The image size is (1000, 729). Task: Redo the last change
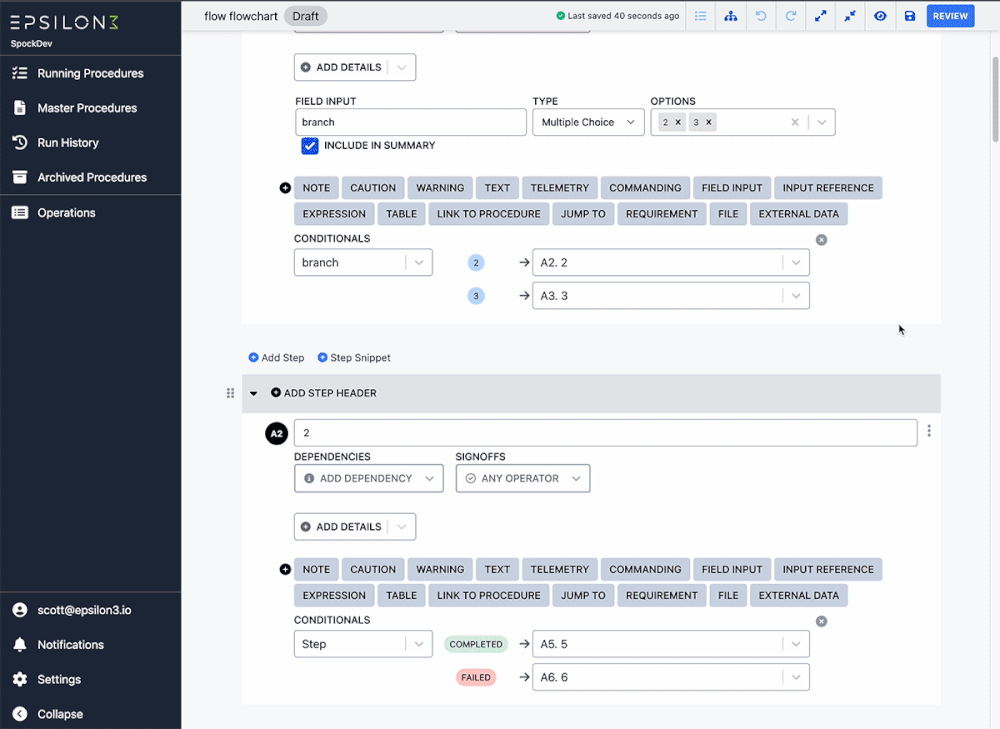coord(790,15)
